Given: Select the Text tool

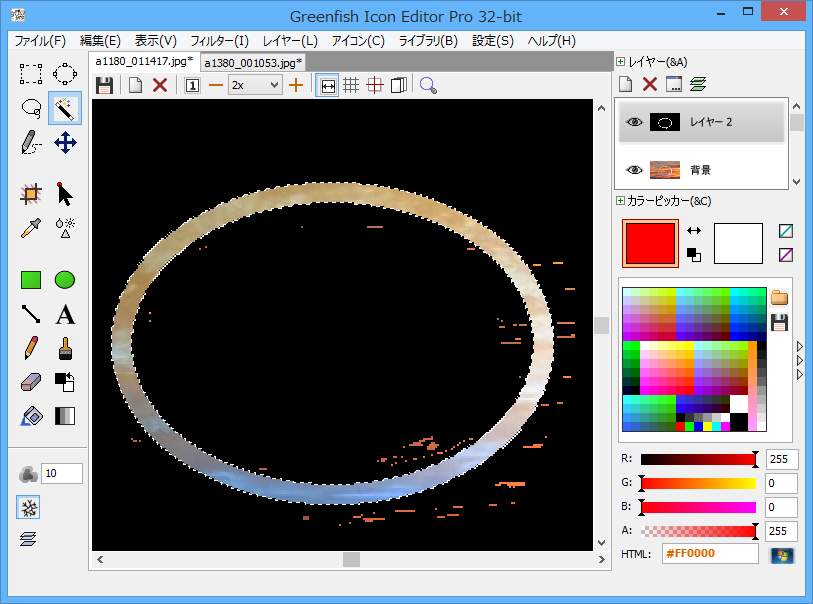Looking at the screenshot, I should 65,315.
